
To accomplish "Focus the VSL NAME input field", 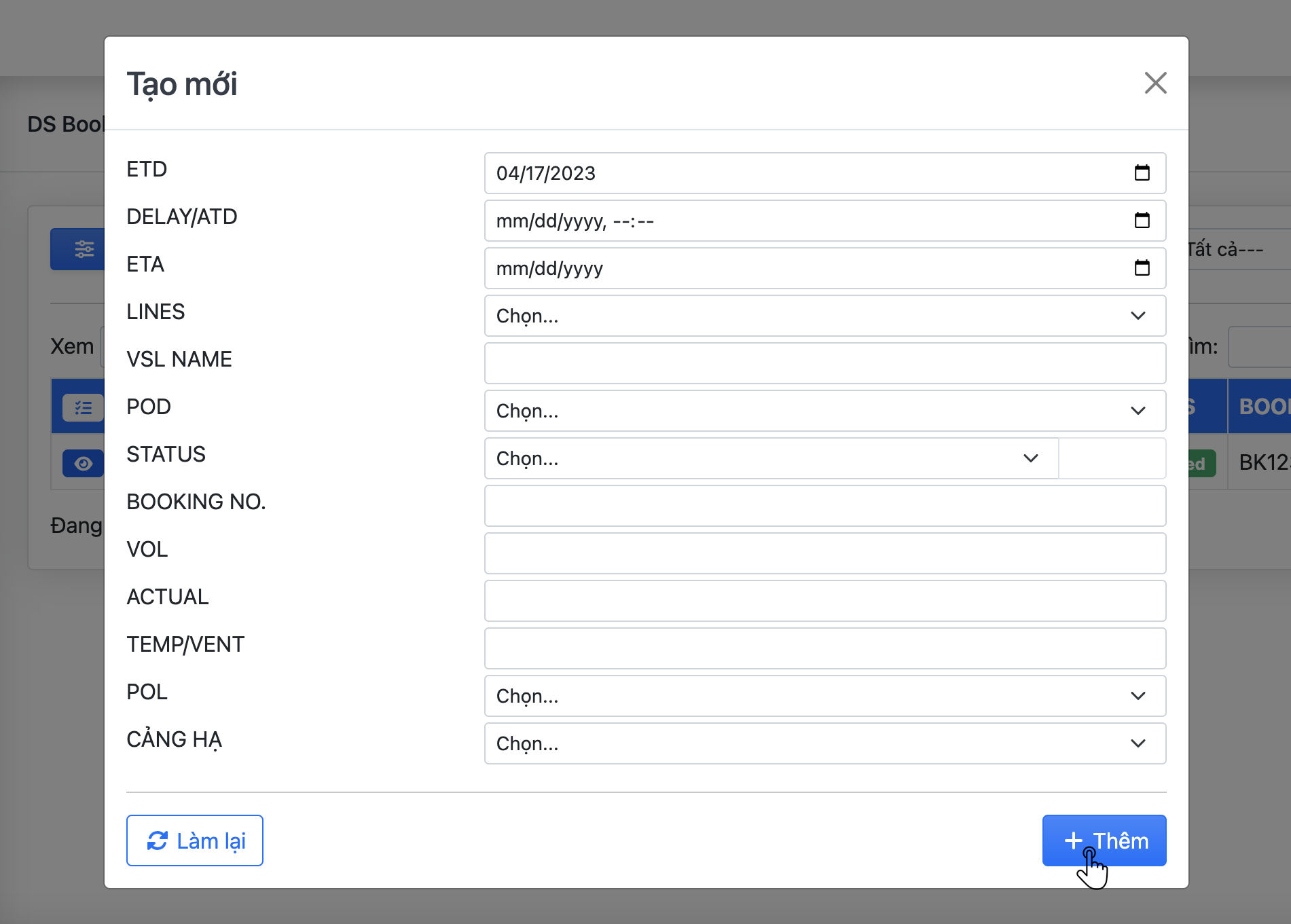I will tap(824, 363).
